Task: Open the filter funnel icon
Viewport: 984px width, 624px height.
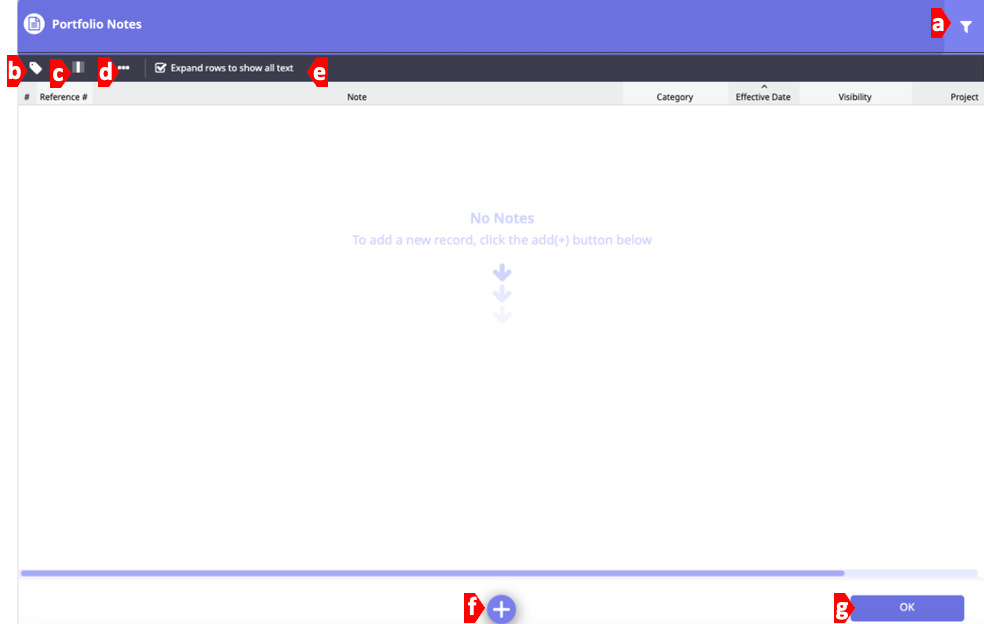Action: pos(965,27)
